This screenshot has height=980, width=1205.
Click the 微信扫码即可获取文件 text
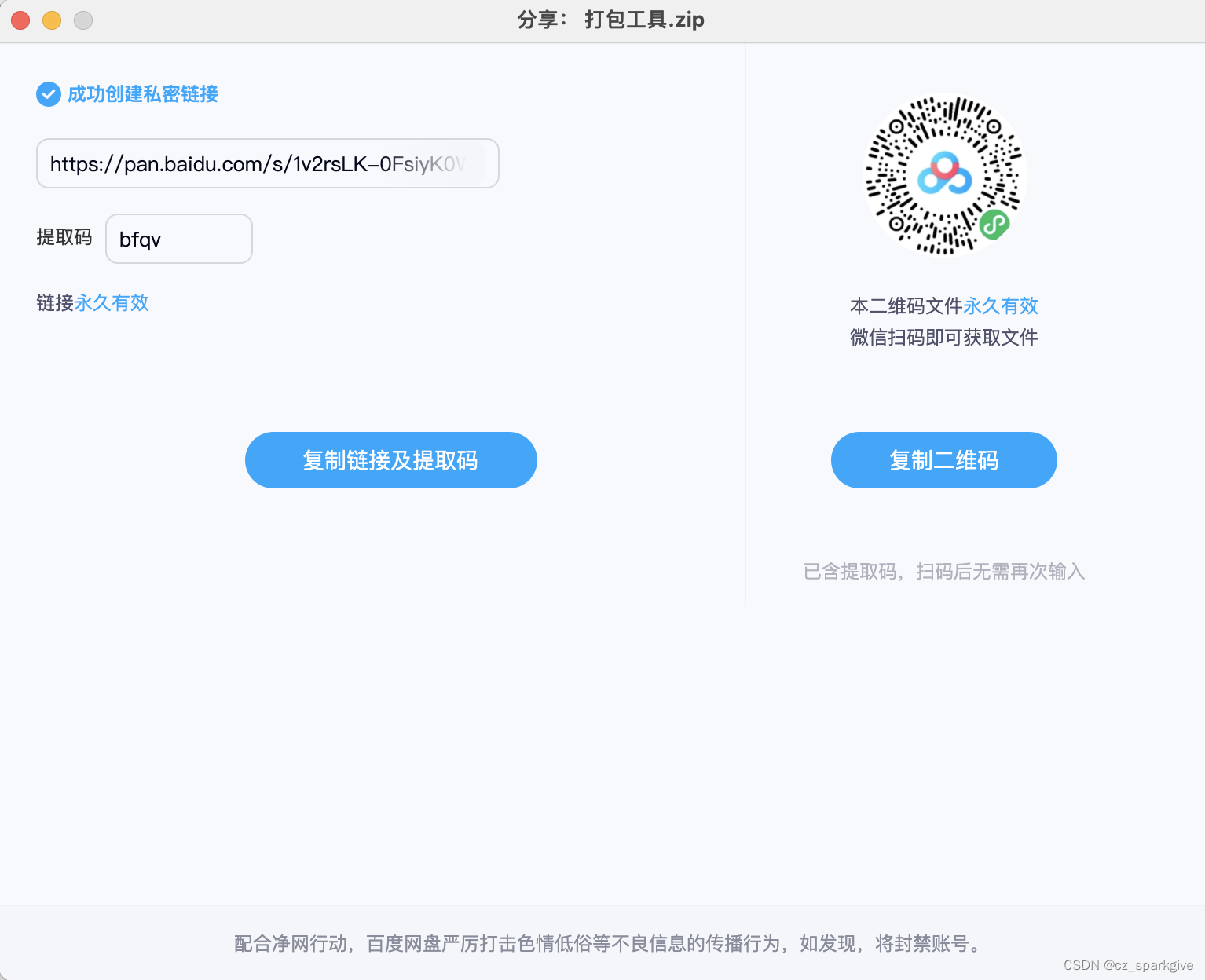pos(943,337)
